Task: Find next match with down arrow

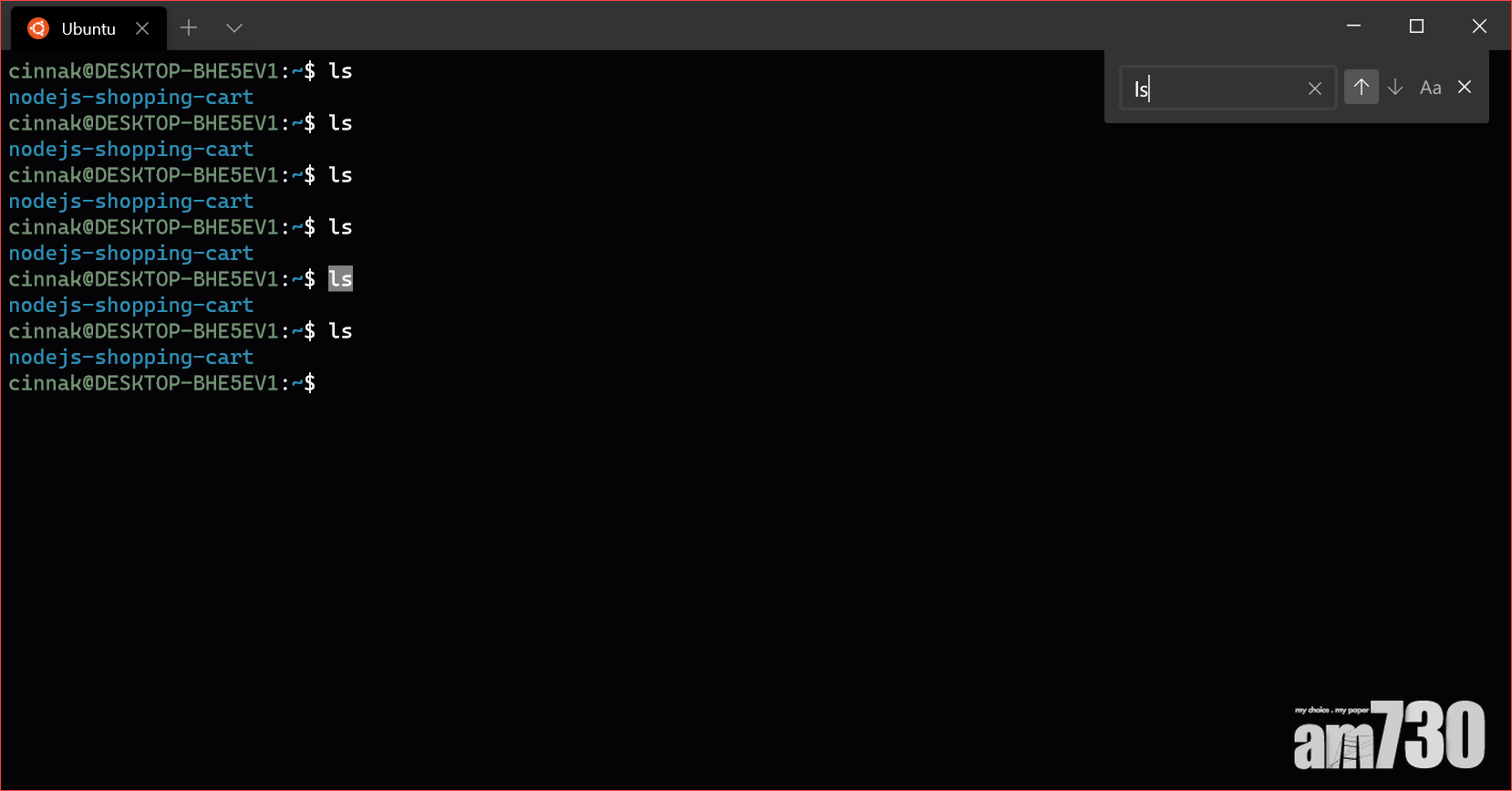Action: tap(1395, 88)
